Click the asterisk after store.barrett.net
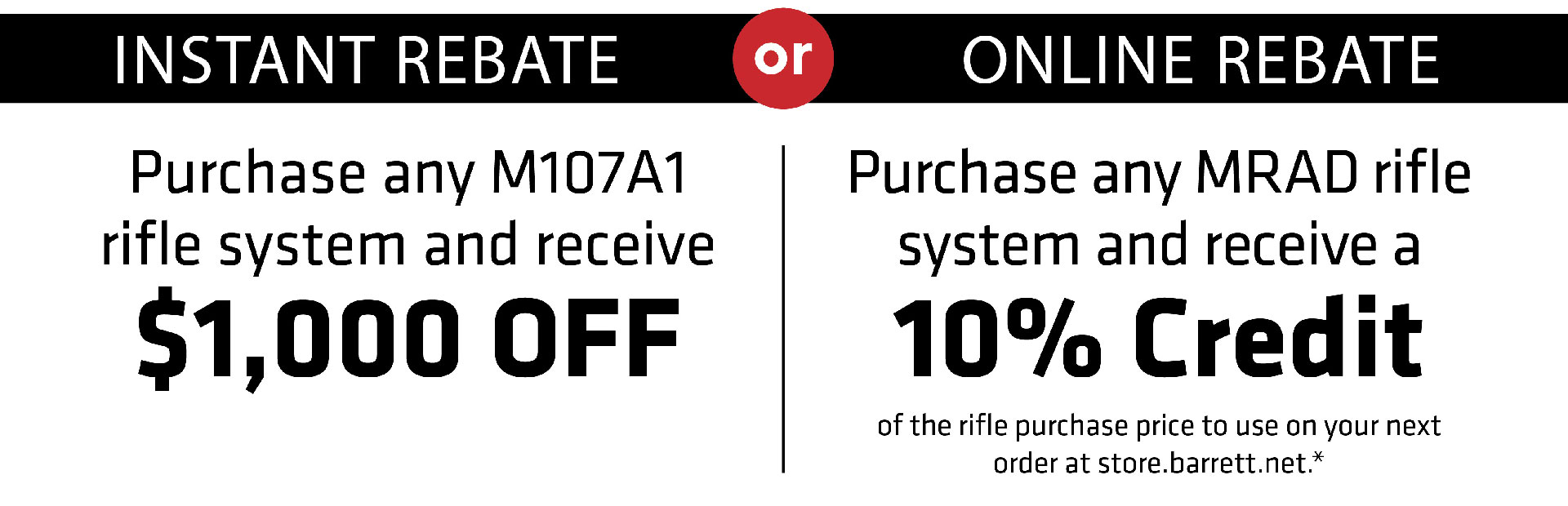 (x=1317, y=459)
